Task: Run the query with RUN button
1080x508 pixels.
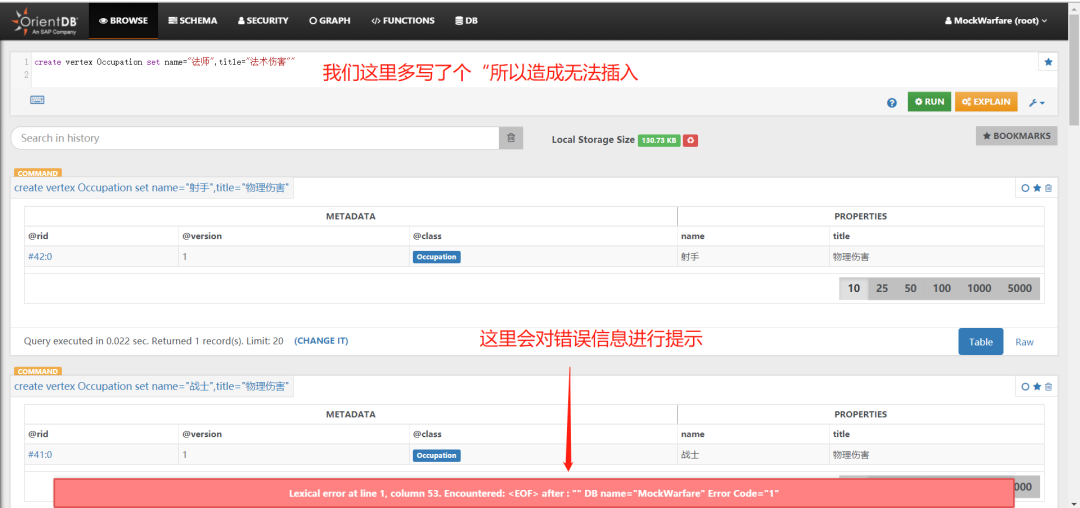Action: (929, 102)
